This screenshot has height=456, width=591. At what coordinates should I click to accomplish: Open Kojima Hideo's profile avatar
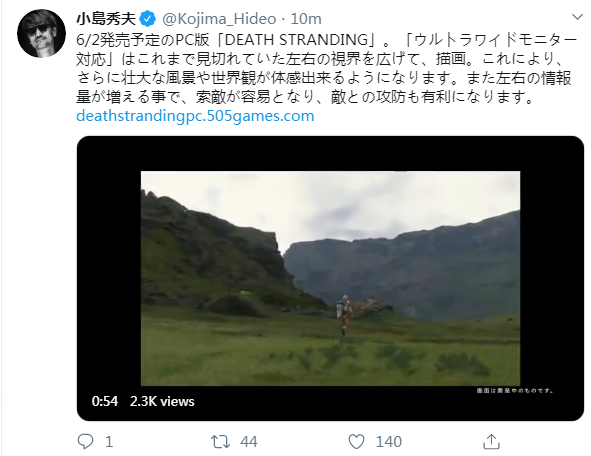(41, 34)
